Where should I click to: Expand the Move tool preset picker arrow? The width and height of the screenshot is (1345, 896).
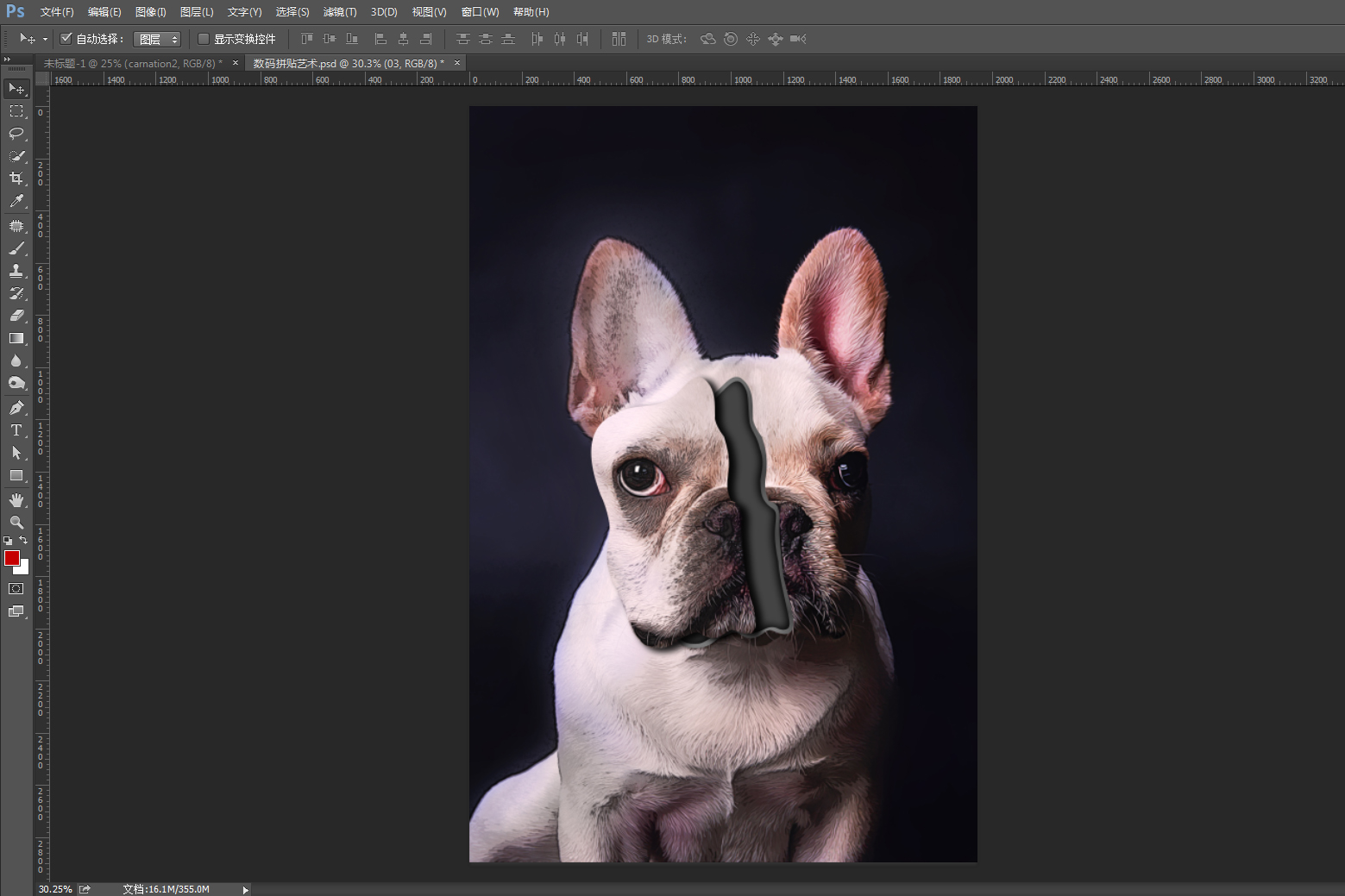pyautogui.click(x=45, y=40)
